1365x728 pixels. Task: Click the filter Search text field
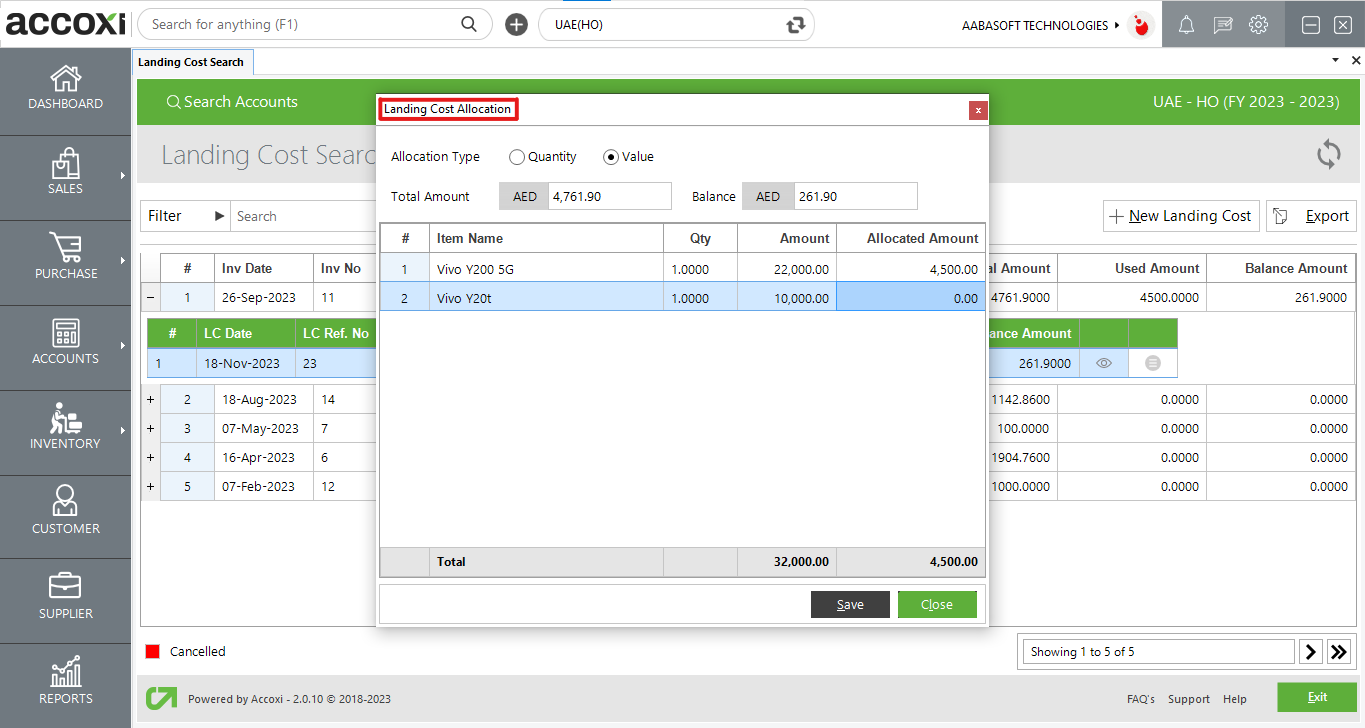303,216
